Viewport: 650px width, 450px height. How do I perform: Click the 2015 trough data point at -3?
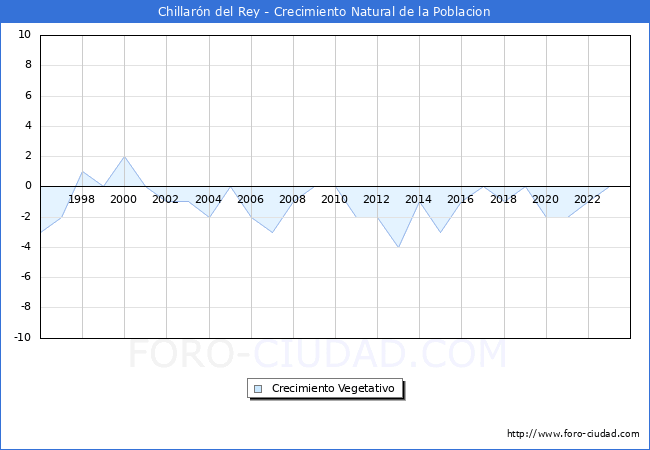pyautogui.click(x=440, y=232)
